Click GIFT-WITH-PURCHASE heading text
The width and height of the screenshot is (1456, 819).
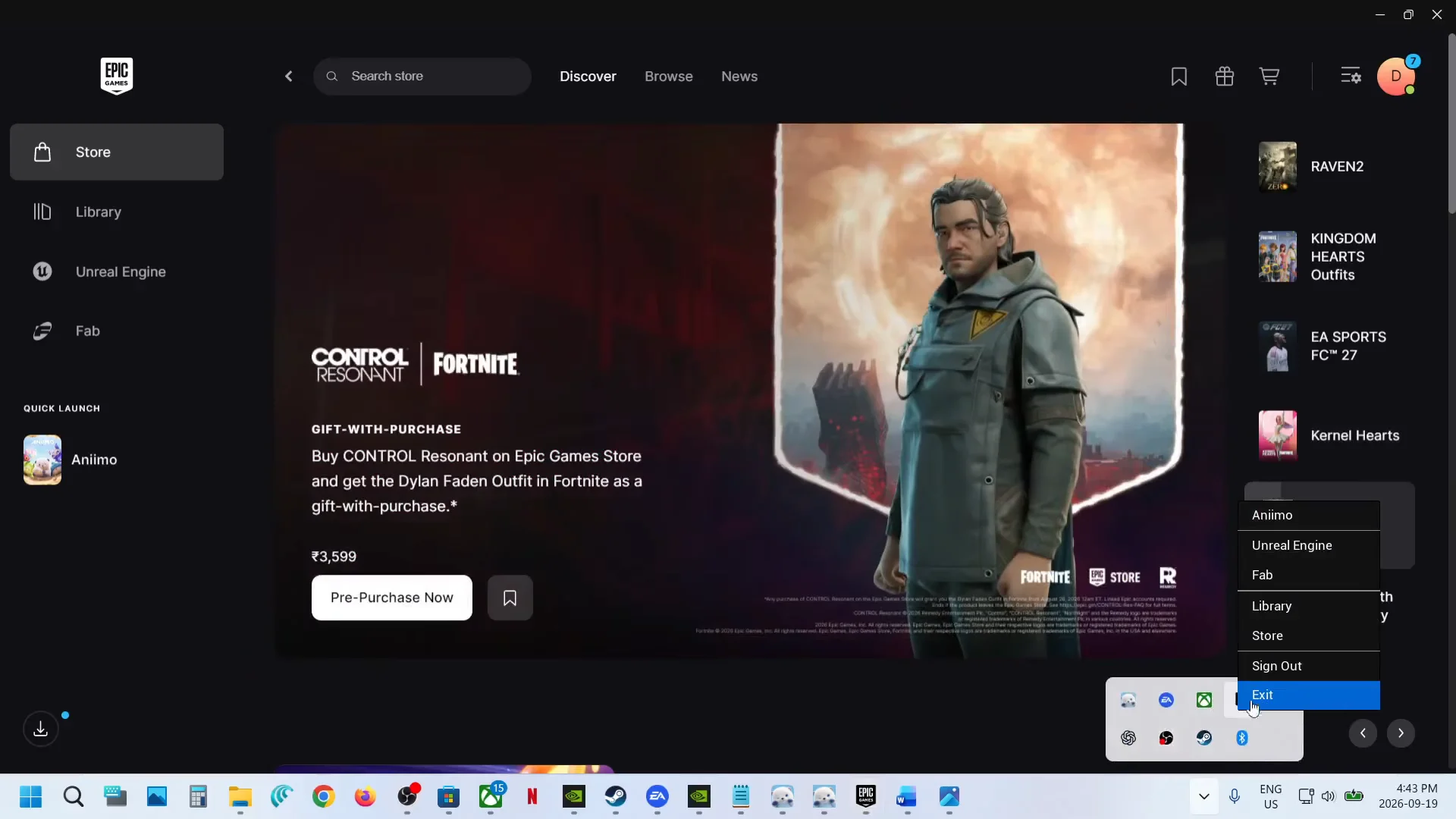[386, 429]
